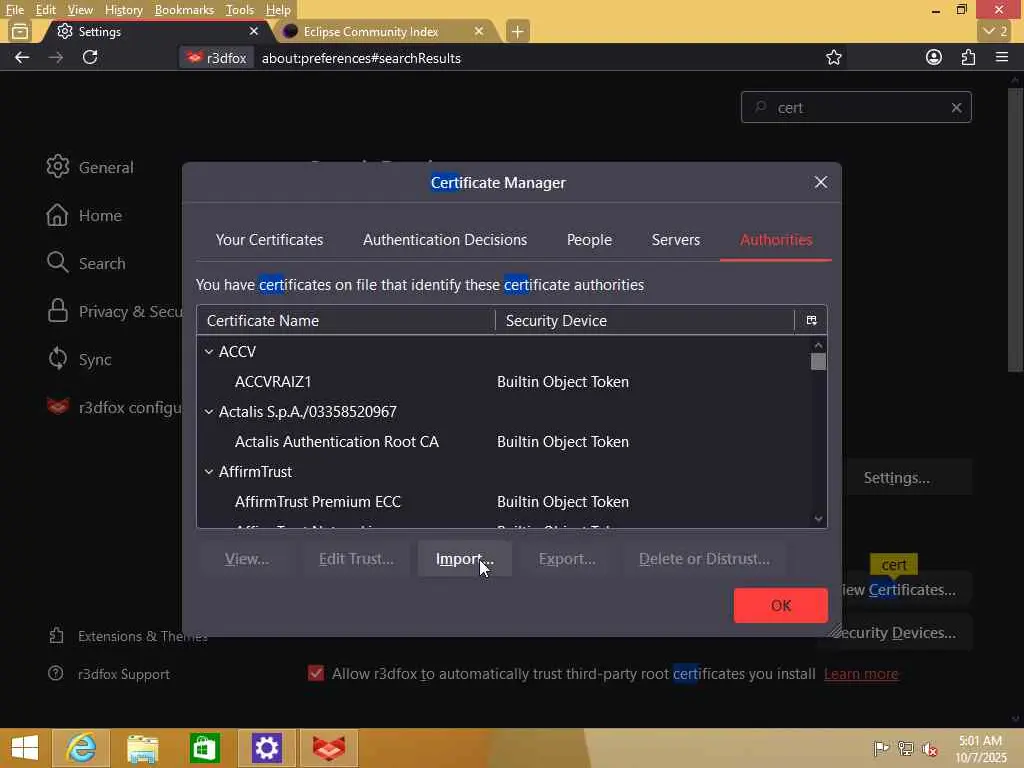
Task: Select the Authorities tab
Action: 776,240
